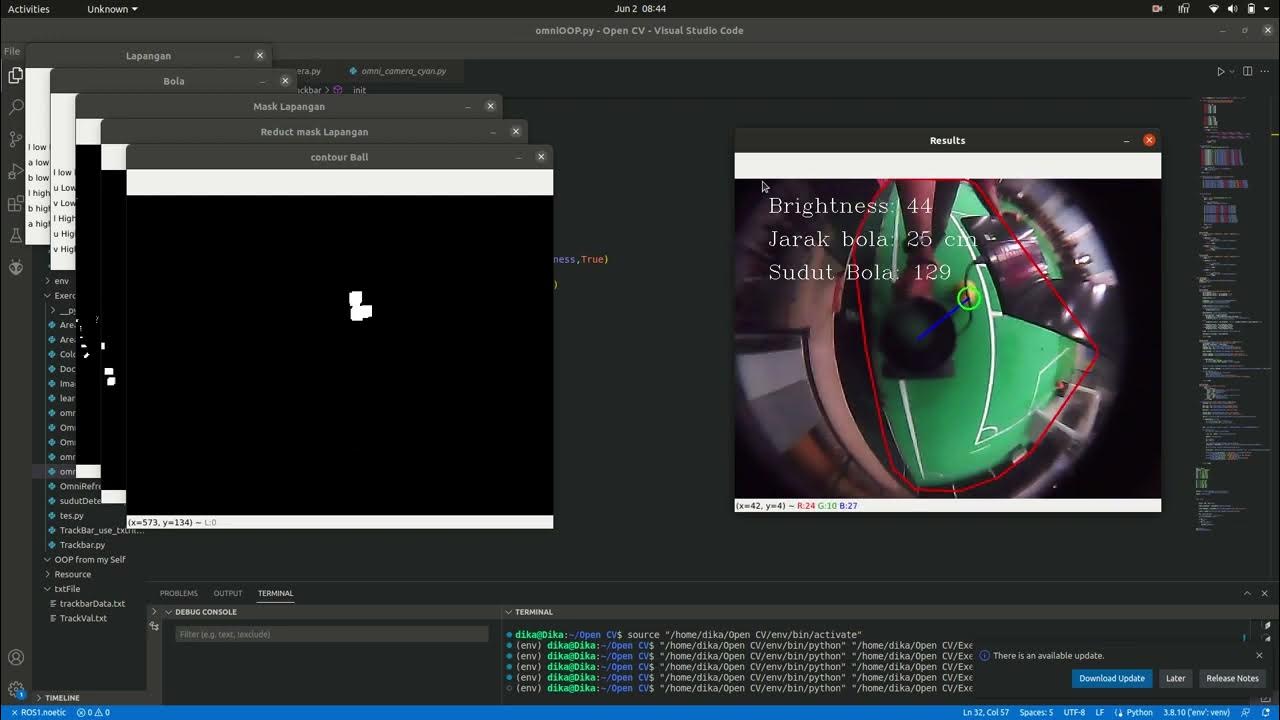The width and height of the screenshot is (1280, 720).
Task: Open the Extensions view
Action: tap(15, 203)
